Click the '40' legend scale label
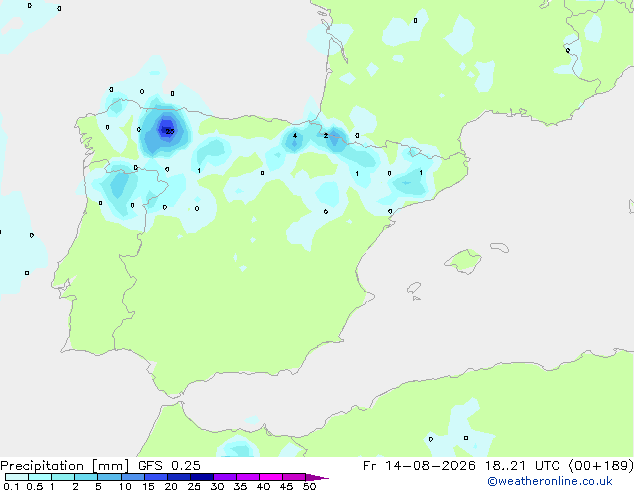The height and width of the screenshot is (490, 634). (x=264, y=486)
